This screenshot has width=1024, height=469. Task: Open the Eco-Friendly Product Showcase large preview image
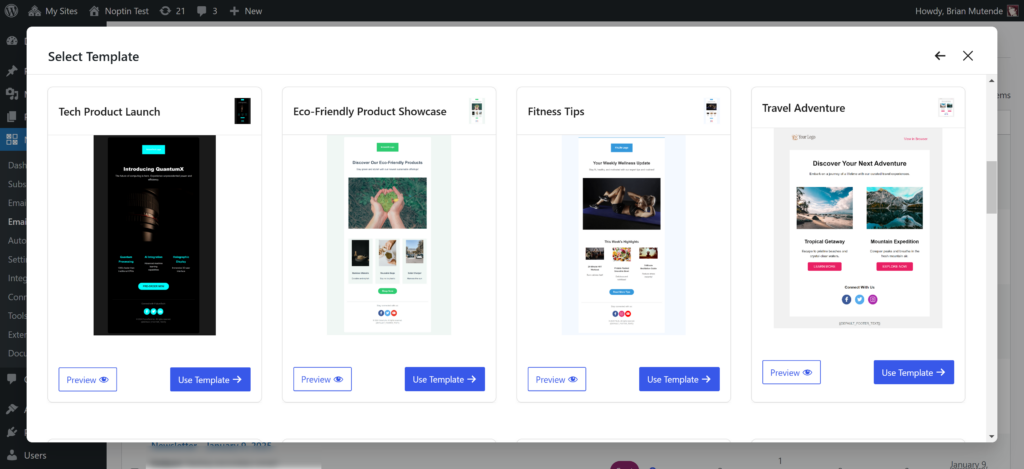389,235
